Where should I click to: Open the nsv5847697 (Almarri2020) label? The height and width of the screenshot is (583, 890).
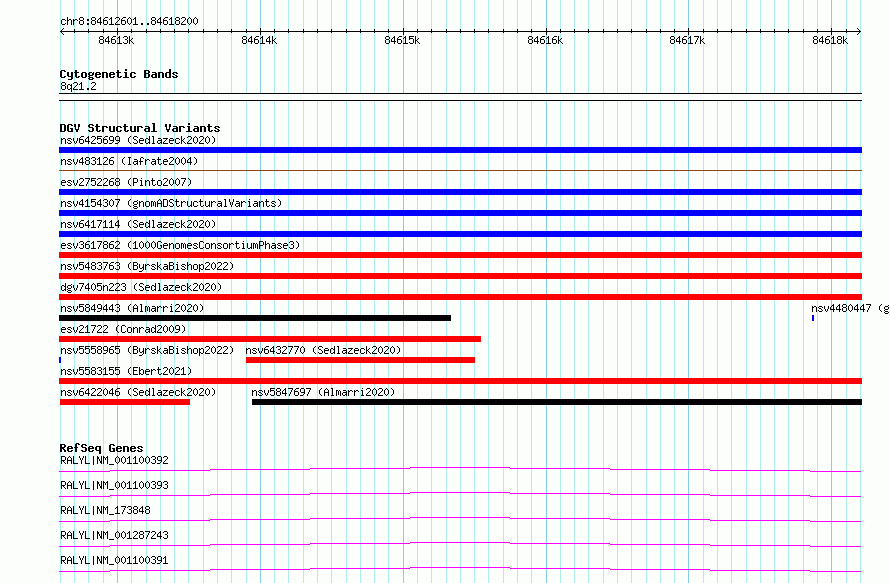tap(323, 392)
